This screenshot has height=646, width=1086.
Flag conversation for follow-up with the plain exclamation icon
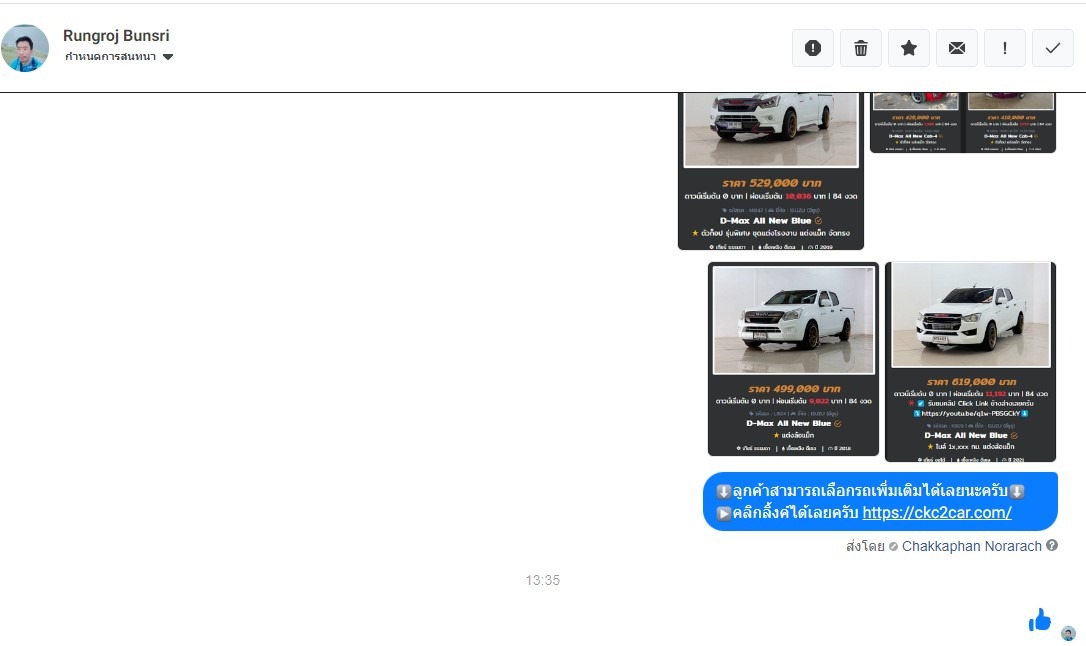(1005, 48)
